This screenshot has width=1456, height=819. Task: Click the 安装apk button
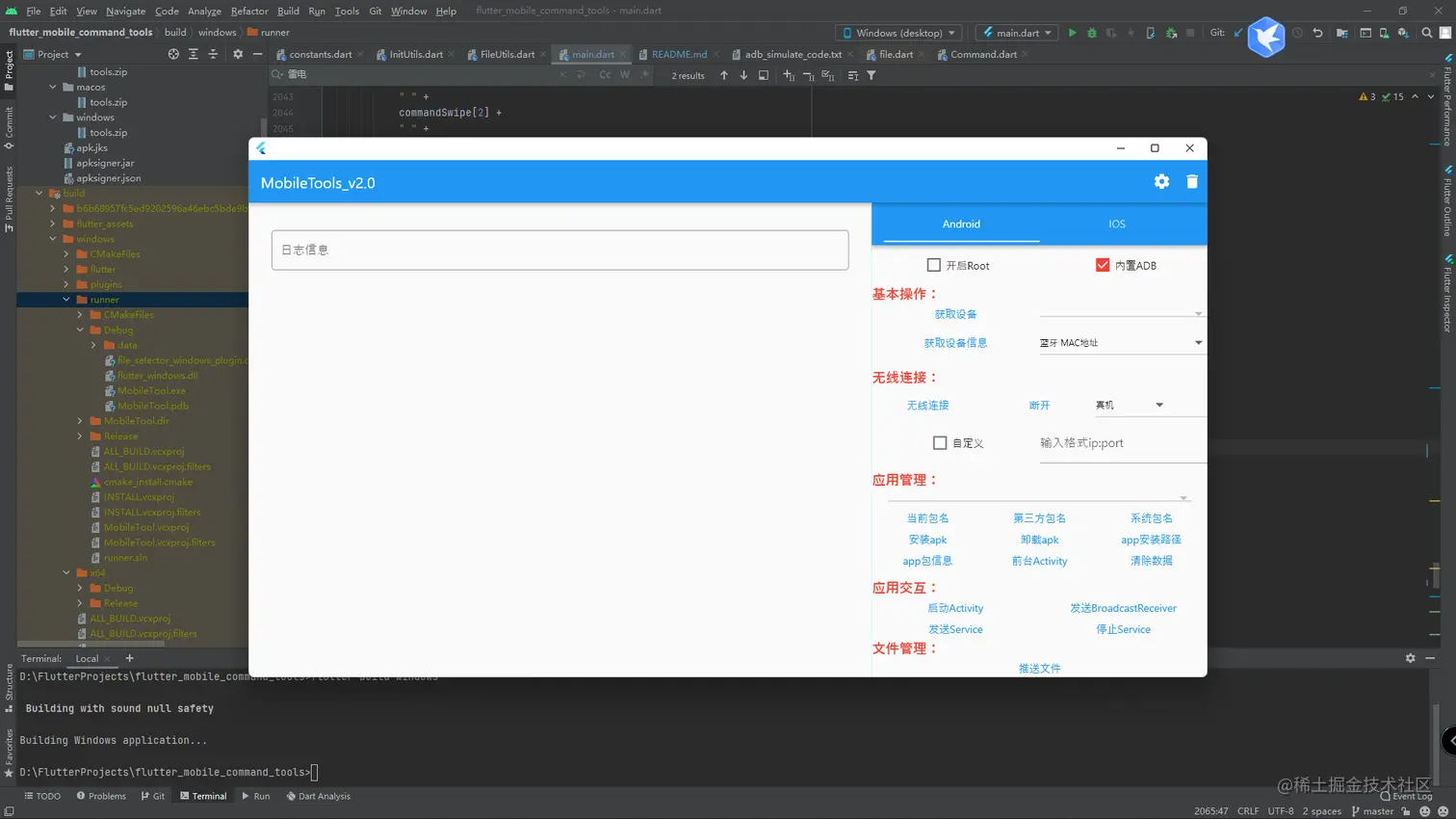927,540
